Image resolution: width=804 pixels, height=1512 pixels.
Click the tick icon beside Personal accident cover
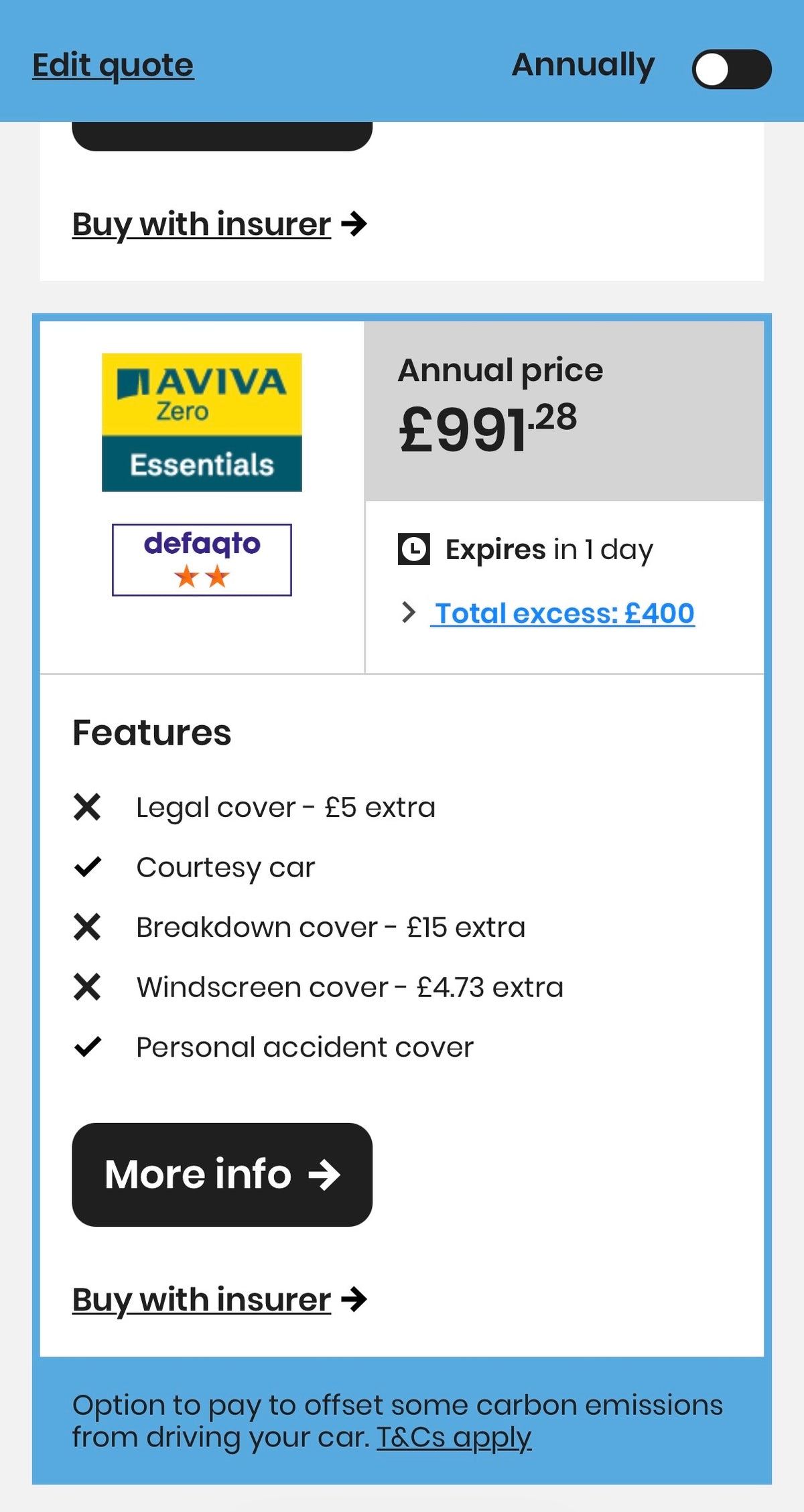[x=87, y=1047]
